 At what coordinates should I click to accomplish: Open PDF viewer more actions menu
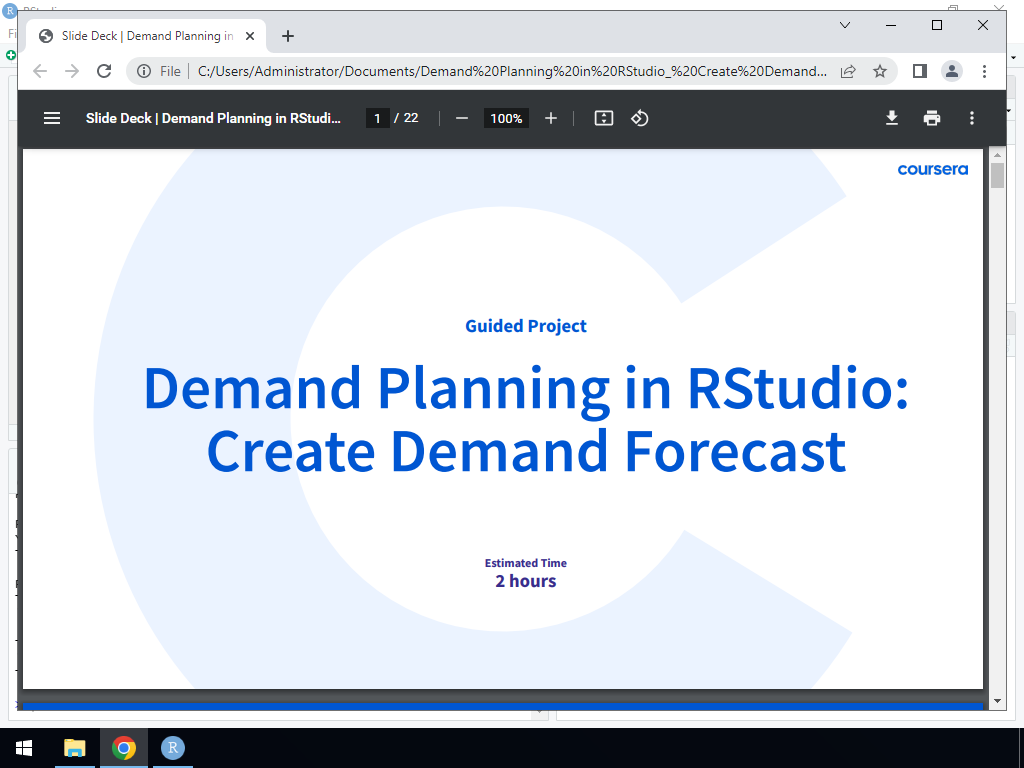tap(971, 118)
